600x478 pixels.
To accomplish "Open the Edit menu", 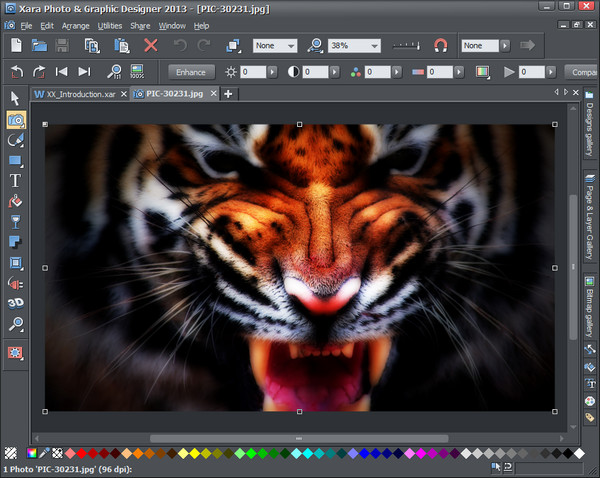I will pyautogui.click(x=47, y=26).
